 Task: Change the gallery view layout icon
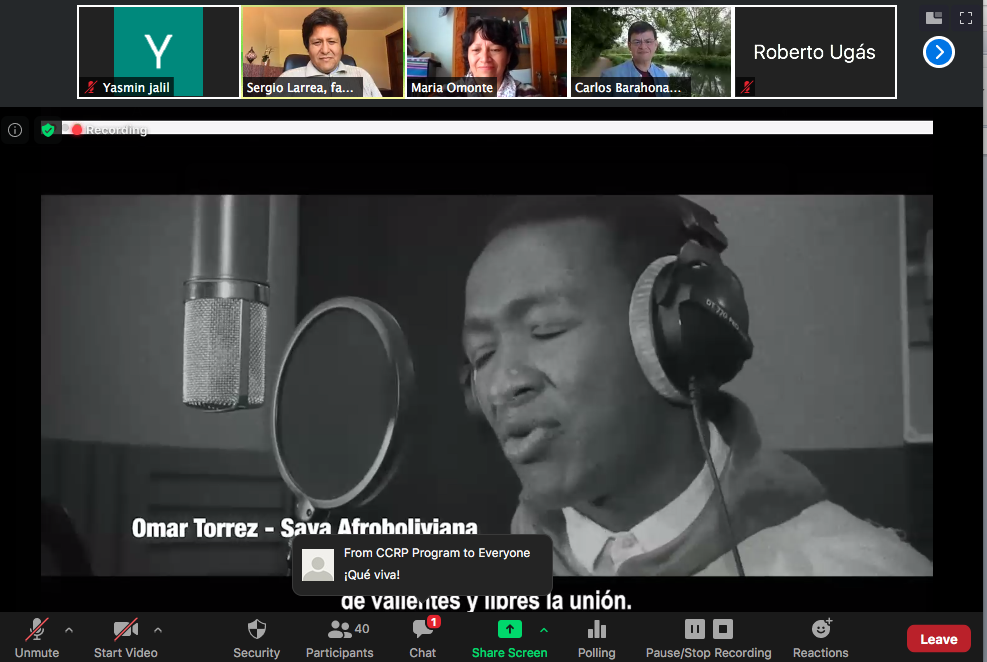click(934, 17)
